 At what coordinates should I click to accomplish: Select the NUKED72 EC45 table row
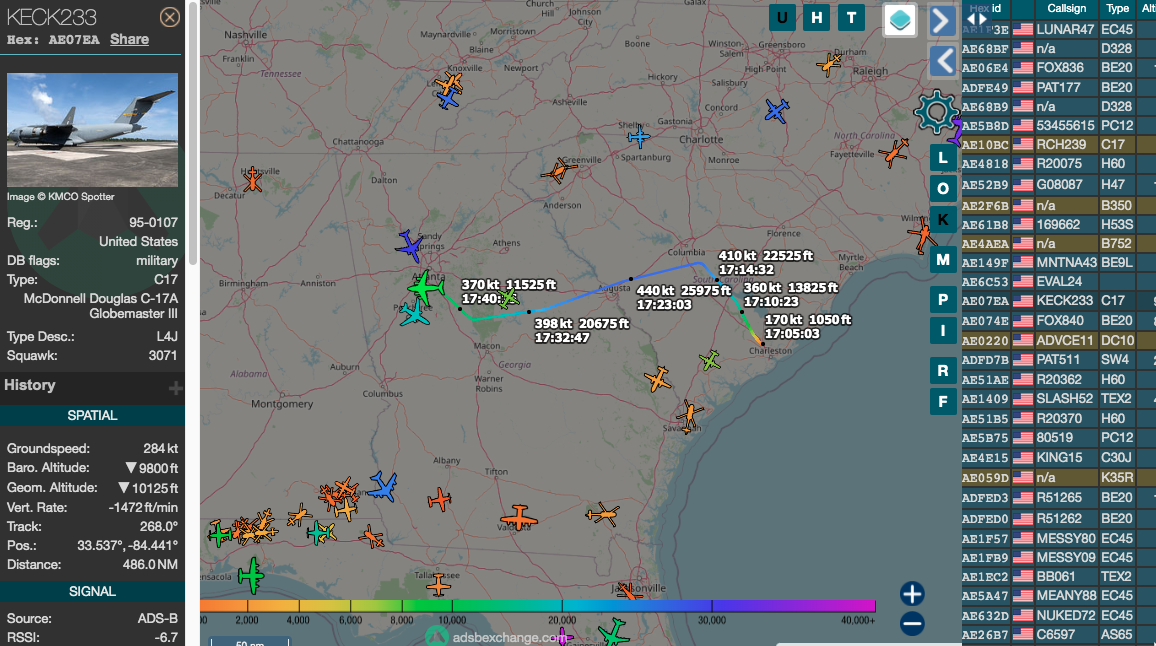pyautogui.click(x=1059, y=615)
